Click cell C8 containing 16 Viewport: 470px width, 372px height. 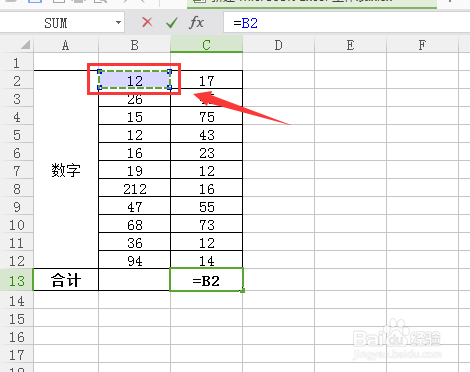(207, 188)
